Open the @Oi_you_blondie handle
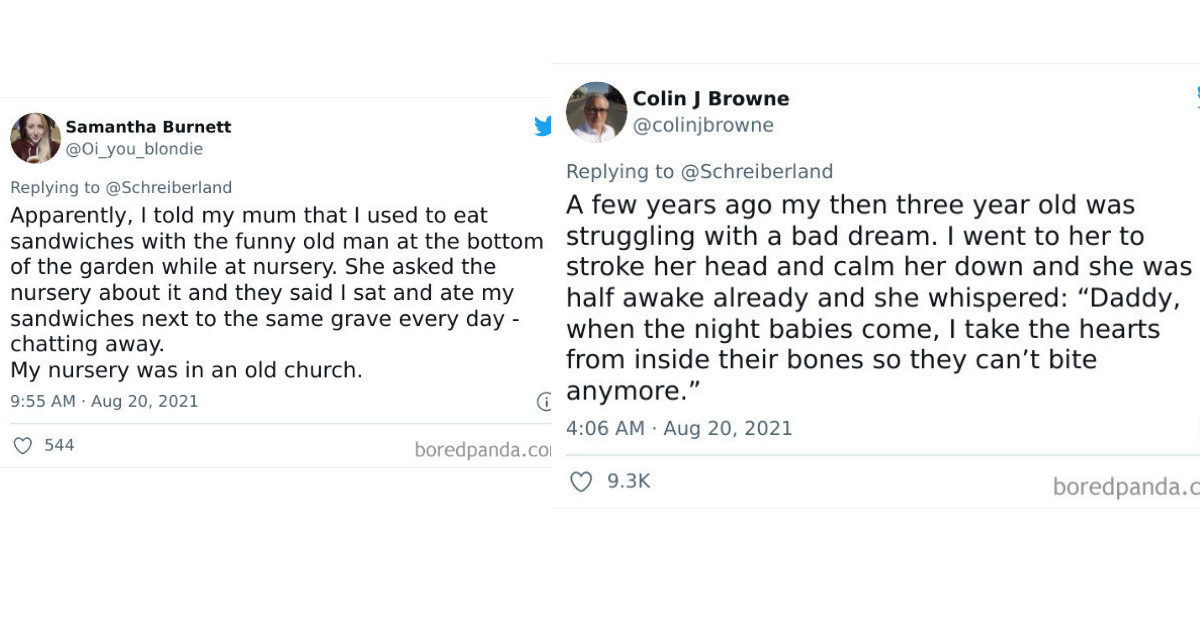The height and width of the screenshot is (628, 1200). coord(134,149)
